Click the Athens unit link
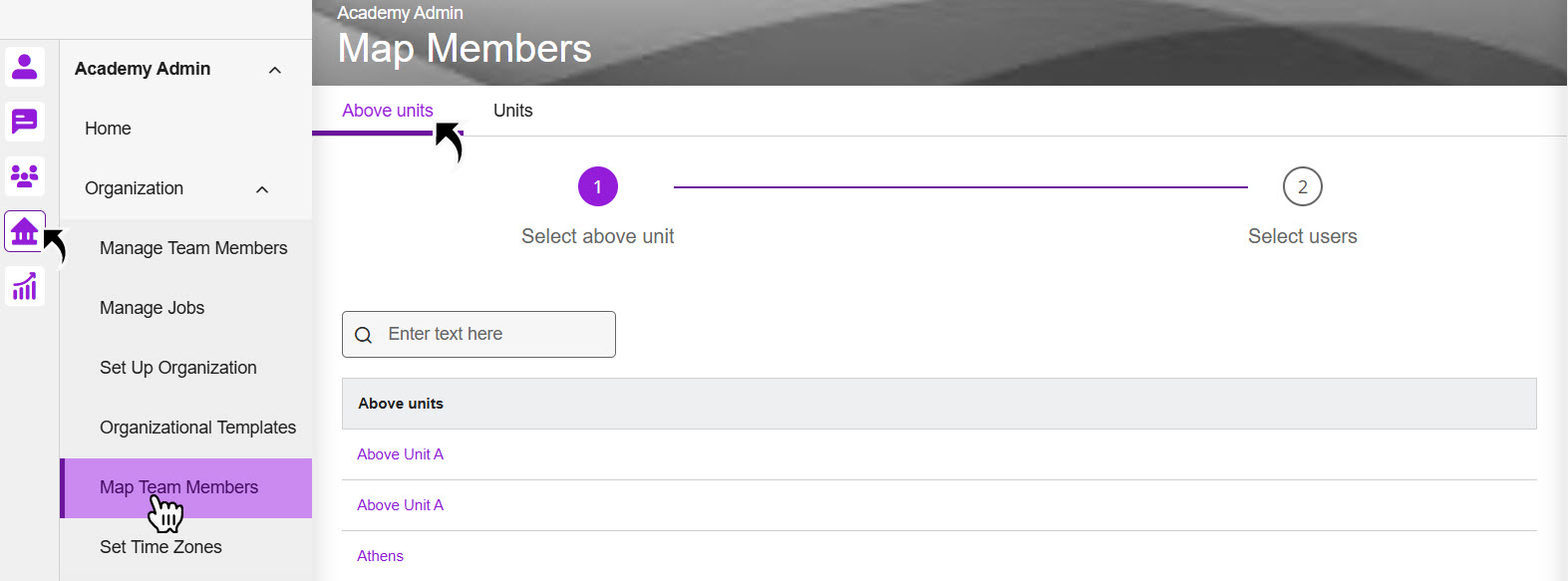 tap(380, 556)
